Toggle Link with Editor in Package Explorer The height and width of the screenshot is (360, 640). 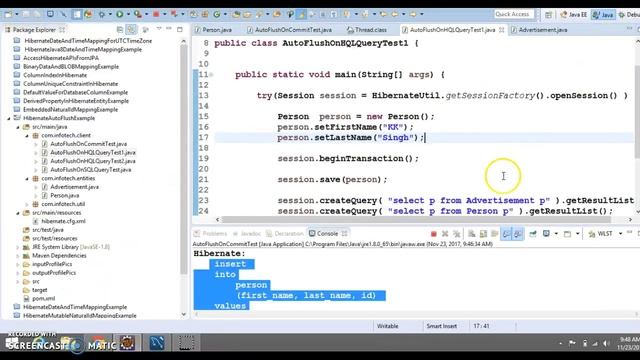[131, 30]
